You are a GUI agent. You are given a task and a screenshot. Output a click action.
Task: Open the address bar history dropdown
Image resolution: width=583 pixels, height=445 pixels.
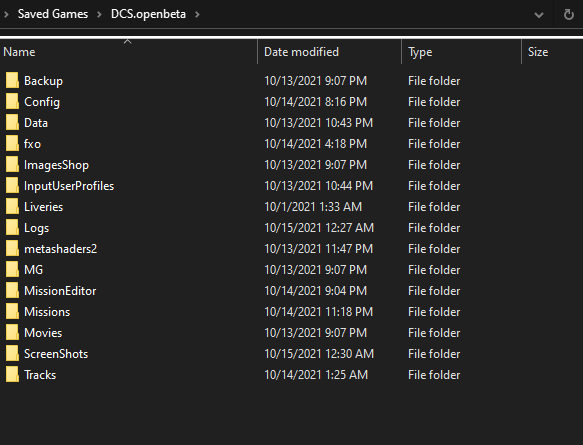pos(539,15)
